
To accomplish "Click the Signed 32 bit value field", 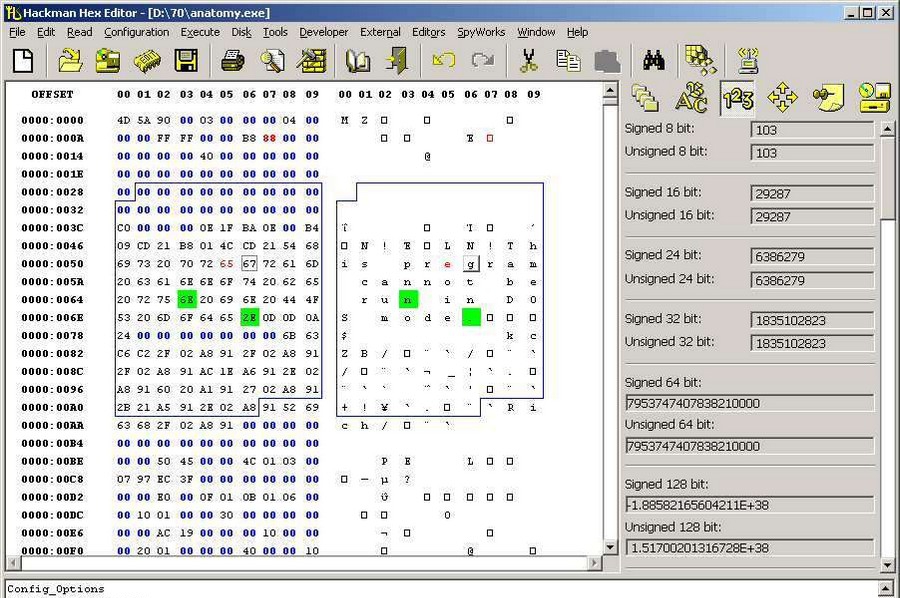I will [x=811, y=320].
